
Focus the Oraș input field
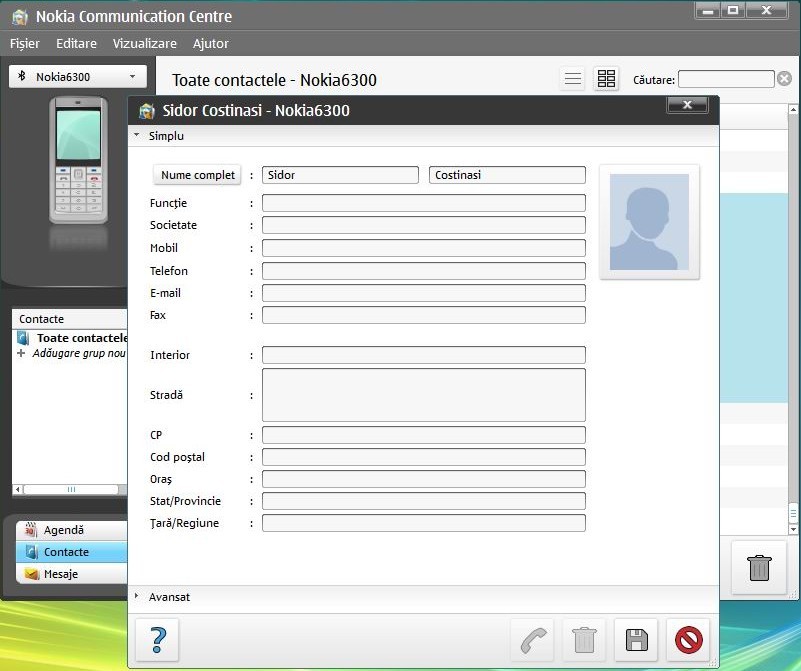click(x=423, y=479)
